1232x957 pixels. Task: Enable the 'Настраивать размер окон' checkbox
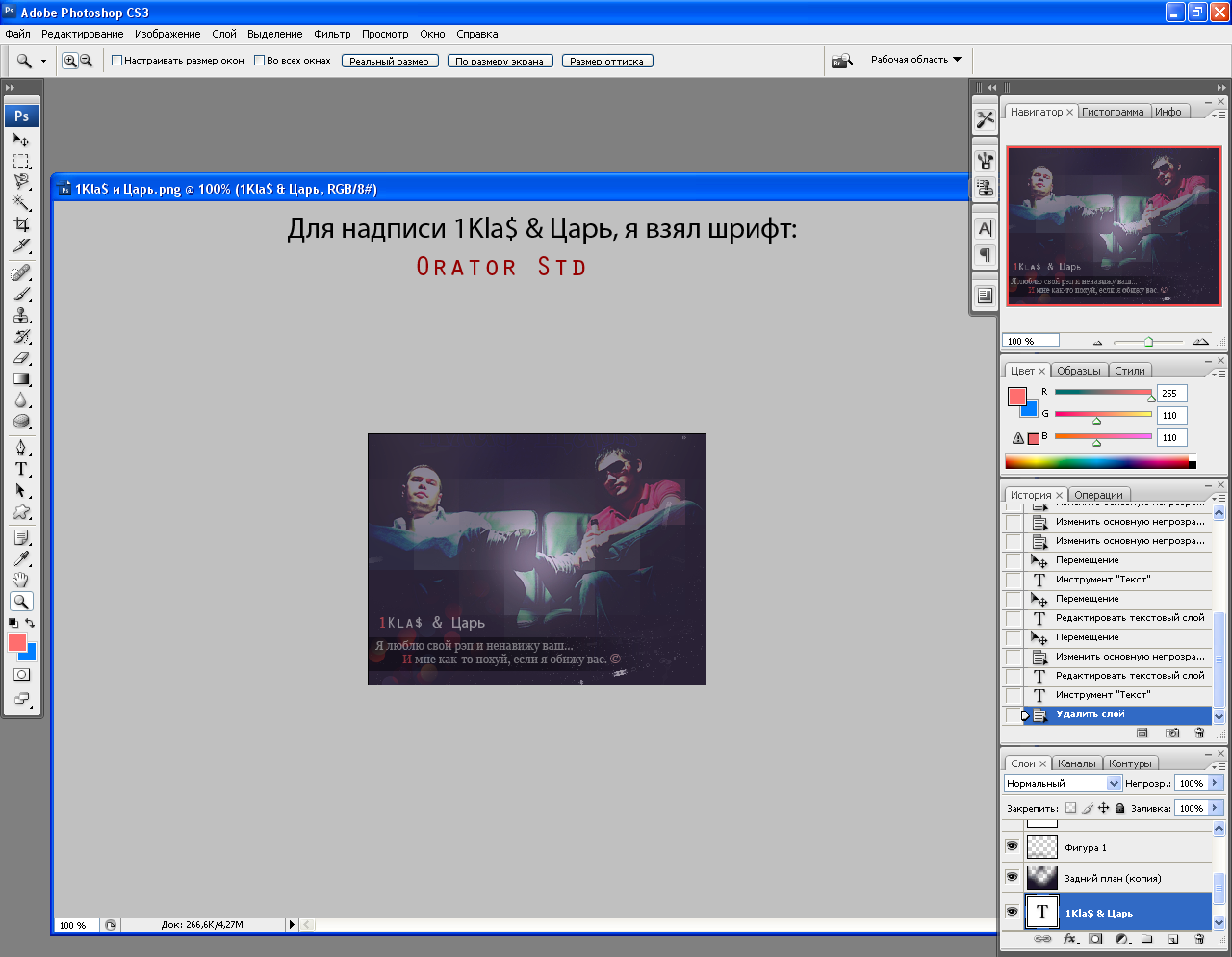[117, 61]
